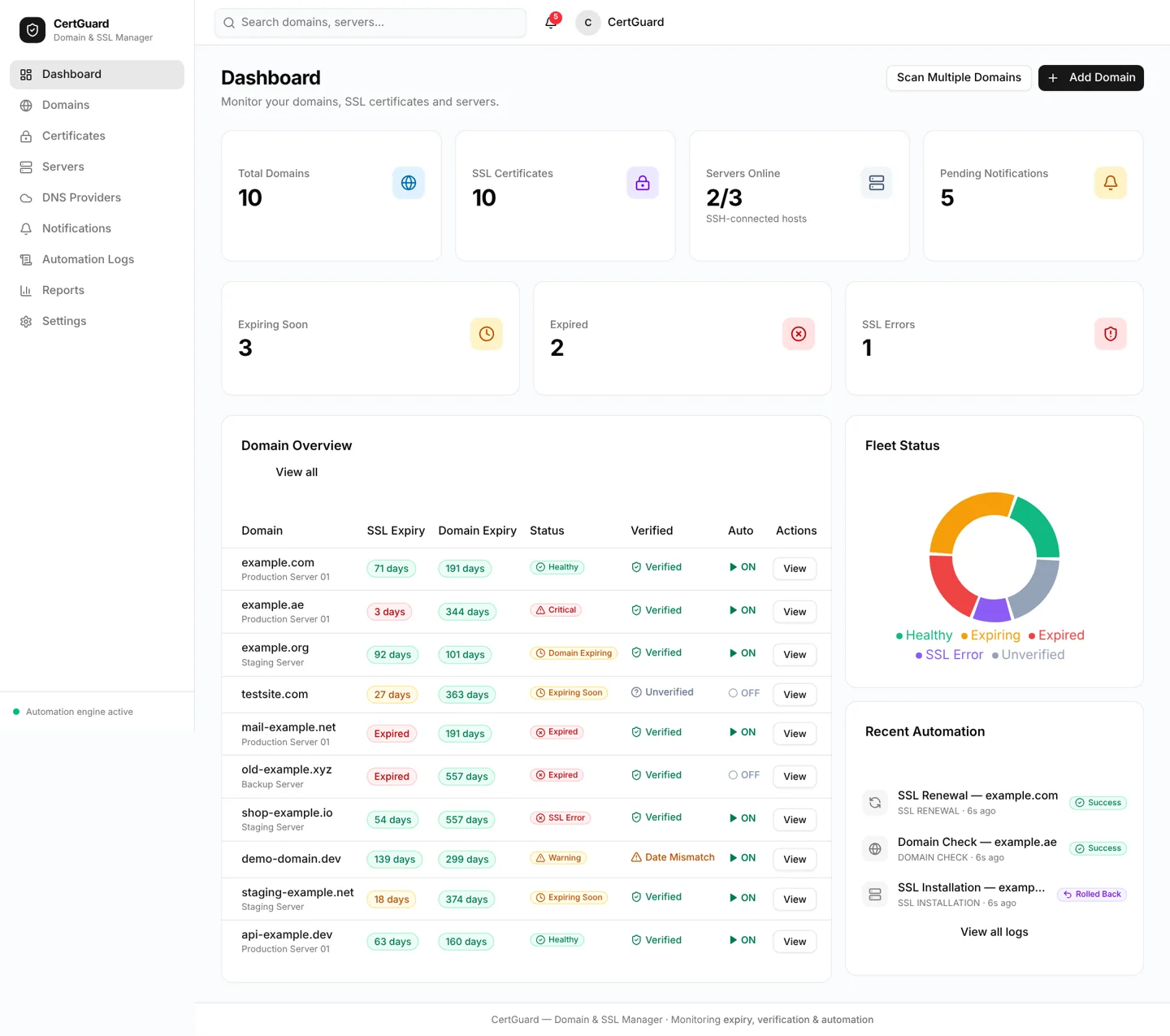1170x1036 pixels.
Task: Click Scan Multiple Domains button
Action: 959,78
